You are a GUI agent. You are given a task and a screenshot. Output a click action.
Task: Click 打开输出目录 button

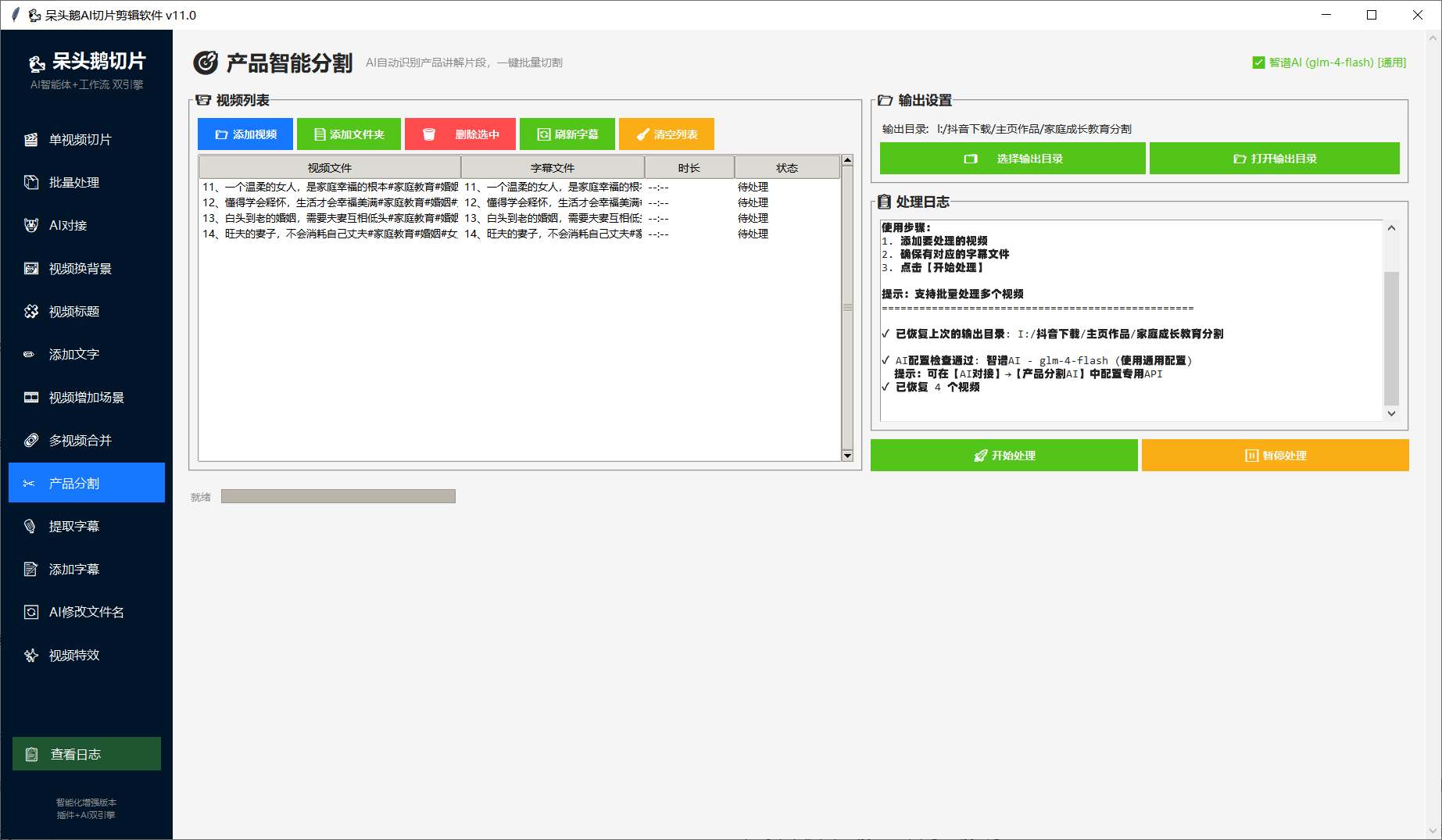pyautogui.click(x=1275, y=159)
